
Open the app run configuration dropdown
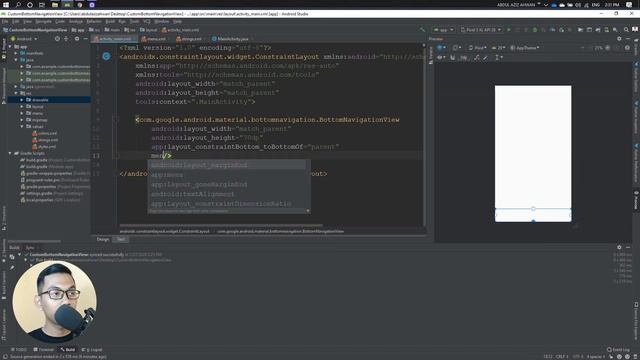pyautogui.click(x=443, y=30)
